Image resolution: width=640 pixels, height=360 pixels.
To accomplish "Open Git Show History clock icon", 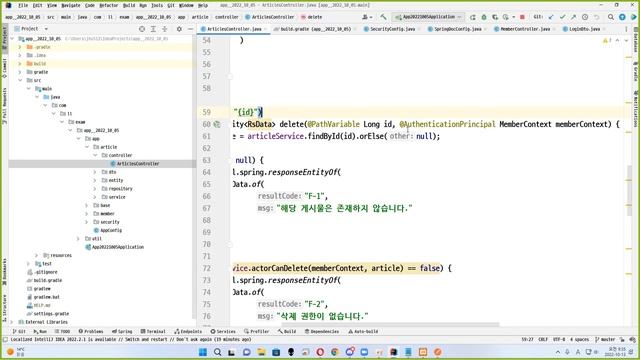I will [x=585, y=17].
